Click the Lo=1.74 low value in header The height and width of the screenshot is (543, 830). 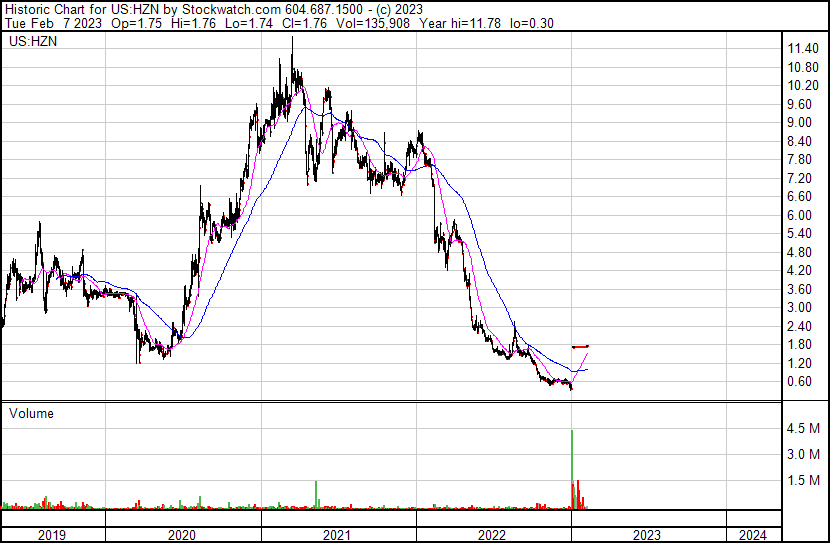249,23
